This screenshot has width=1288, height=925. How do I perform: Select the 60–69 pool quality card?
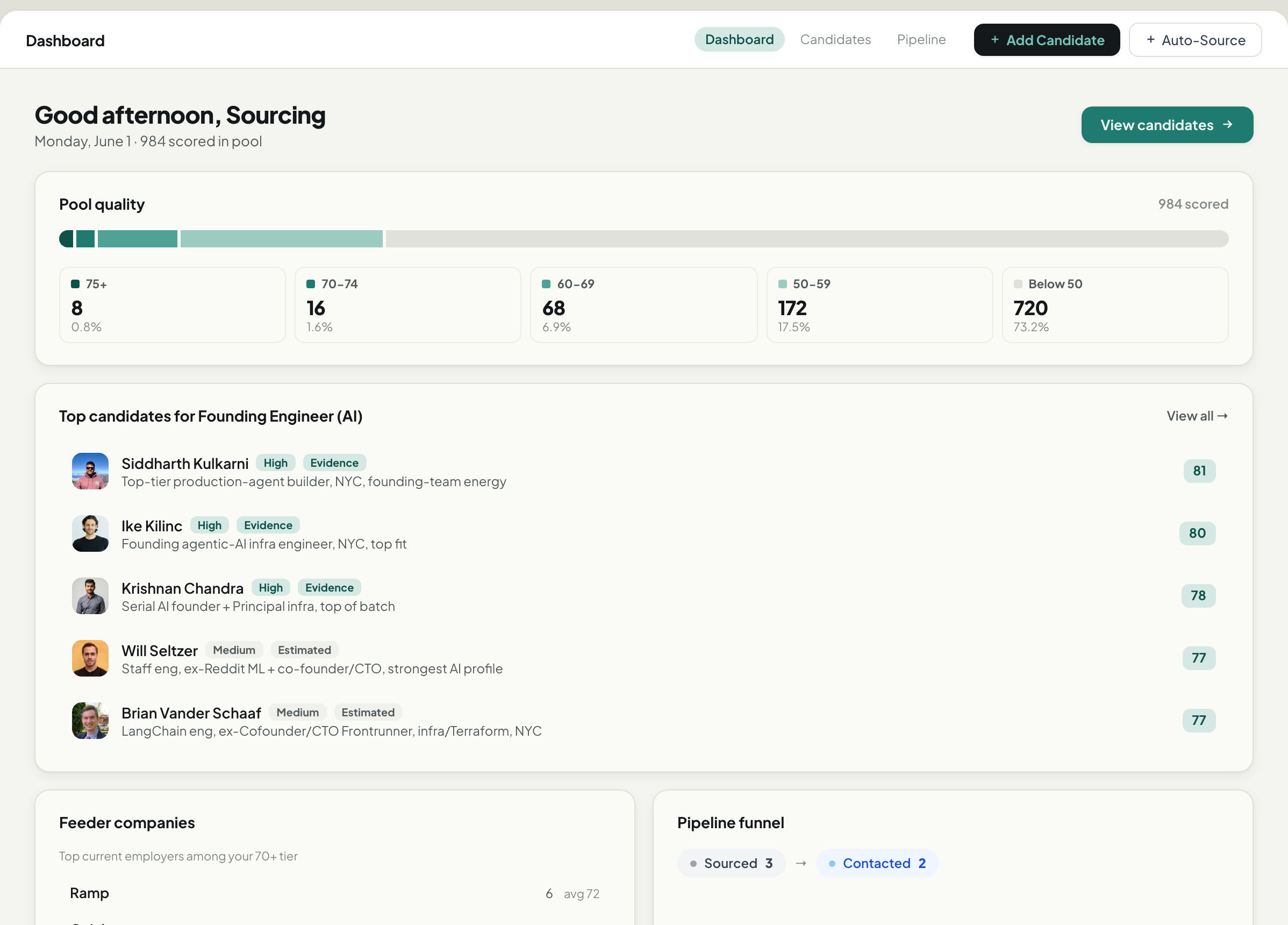(x=643, y=305)
